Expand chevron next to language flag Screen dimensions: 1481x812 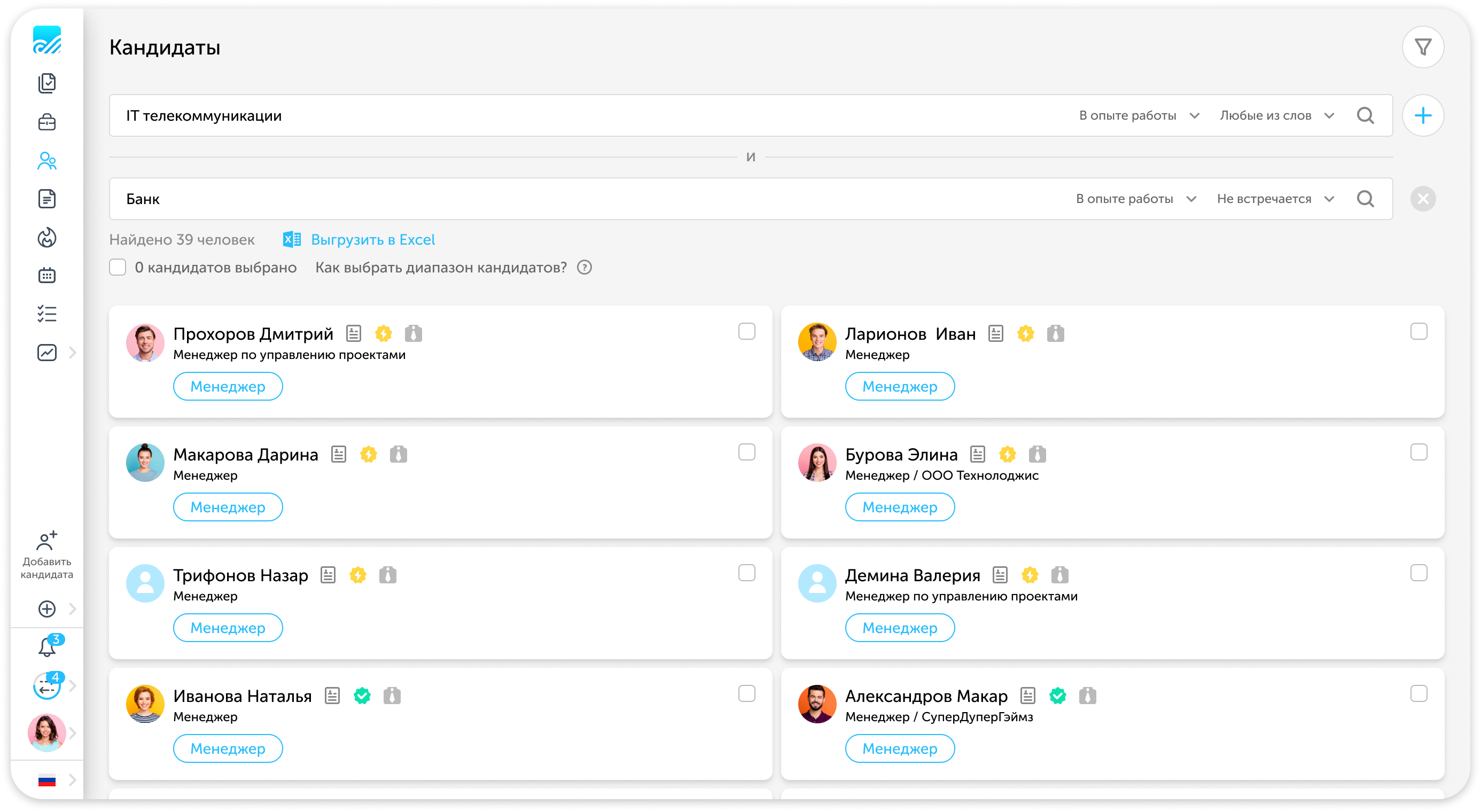pyautogui.click(x=73, y=780)
